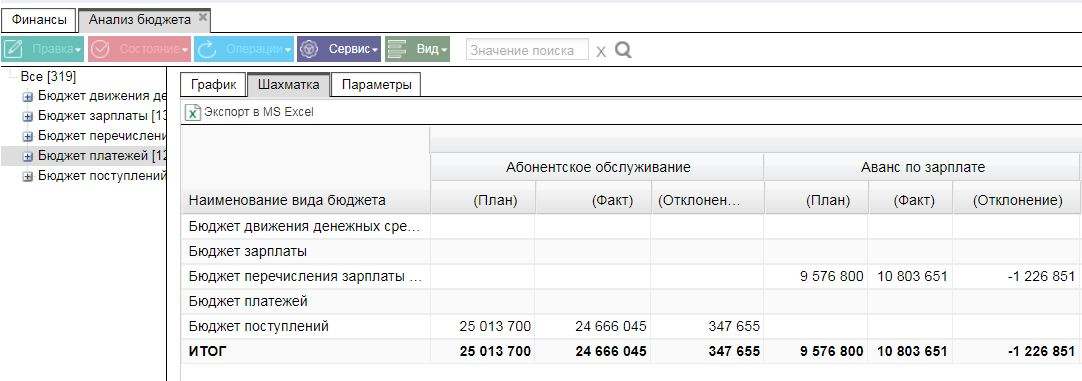Screen dimensions: 1082x381
Task: Select the Все [319] root node
Action: click(x=48, y=76)
